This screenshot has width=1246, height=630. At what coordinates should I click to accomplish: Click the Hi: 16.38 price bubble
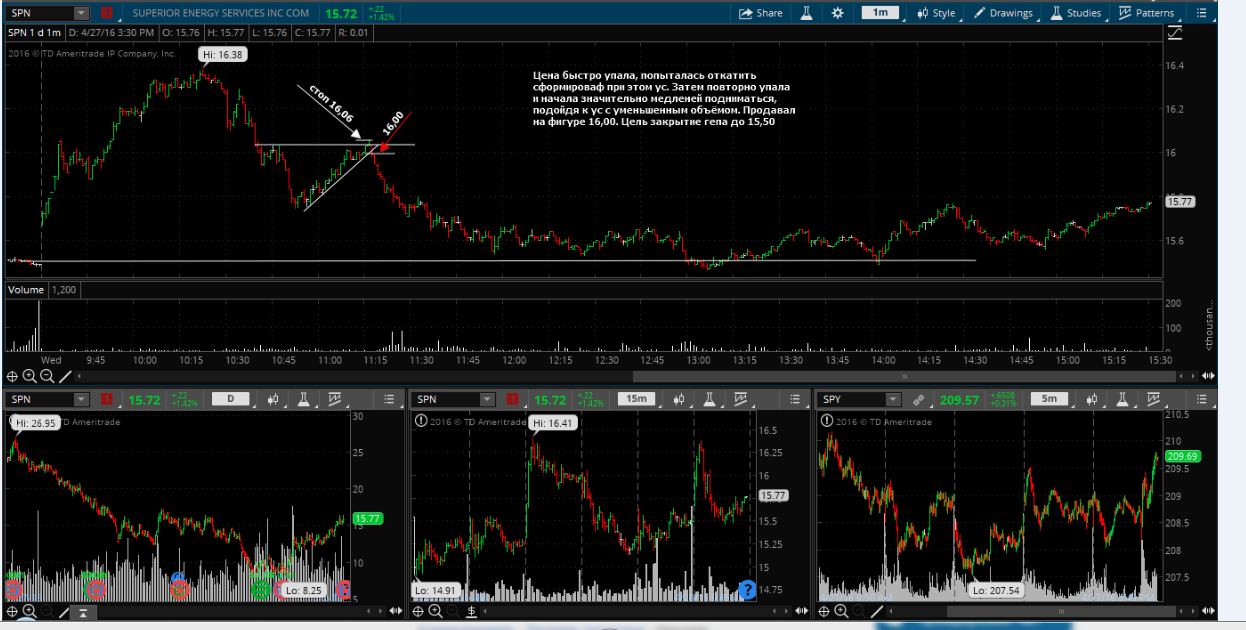[222, 54]
